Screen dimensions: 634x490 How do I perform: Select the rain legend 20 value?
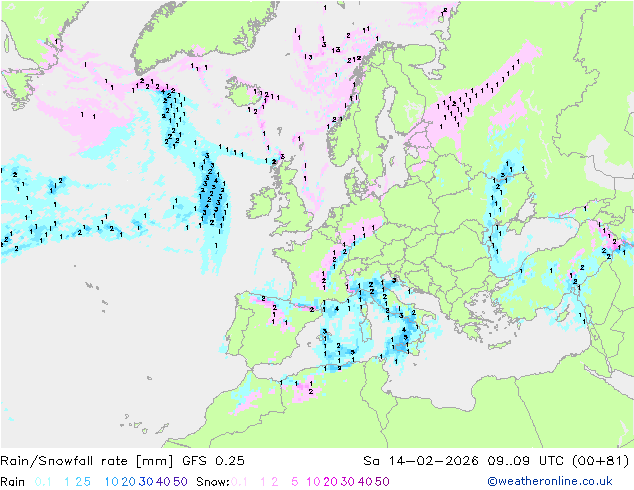click(129, 482)
